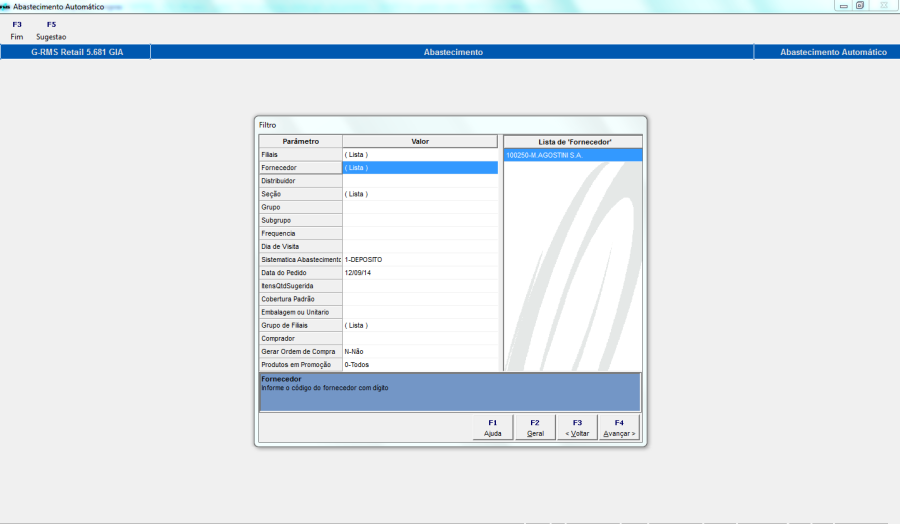Viewport: 900px width, 524px height.
Task: Click the Subgrupo value field
Action: tap(420, 220)
